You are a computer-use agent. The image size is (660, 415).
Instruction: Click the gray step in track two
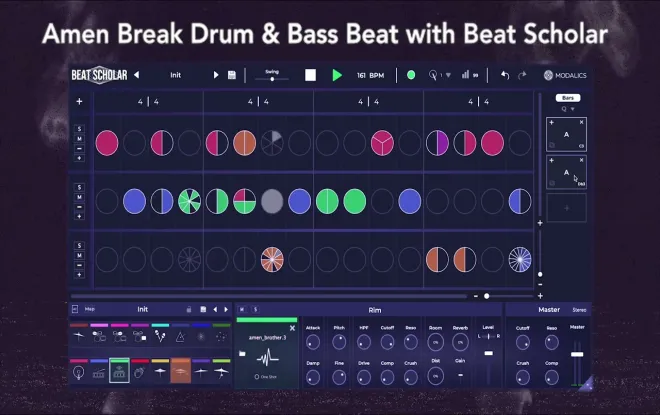tap(272, 201)
